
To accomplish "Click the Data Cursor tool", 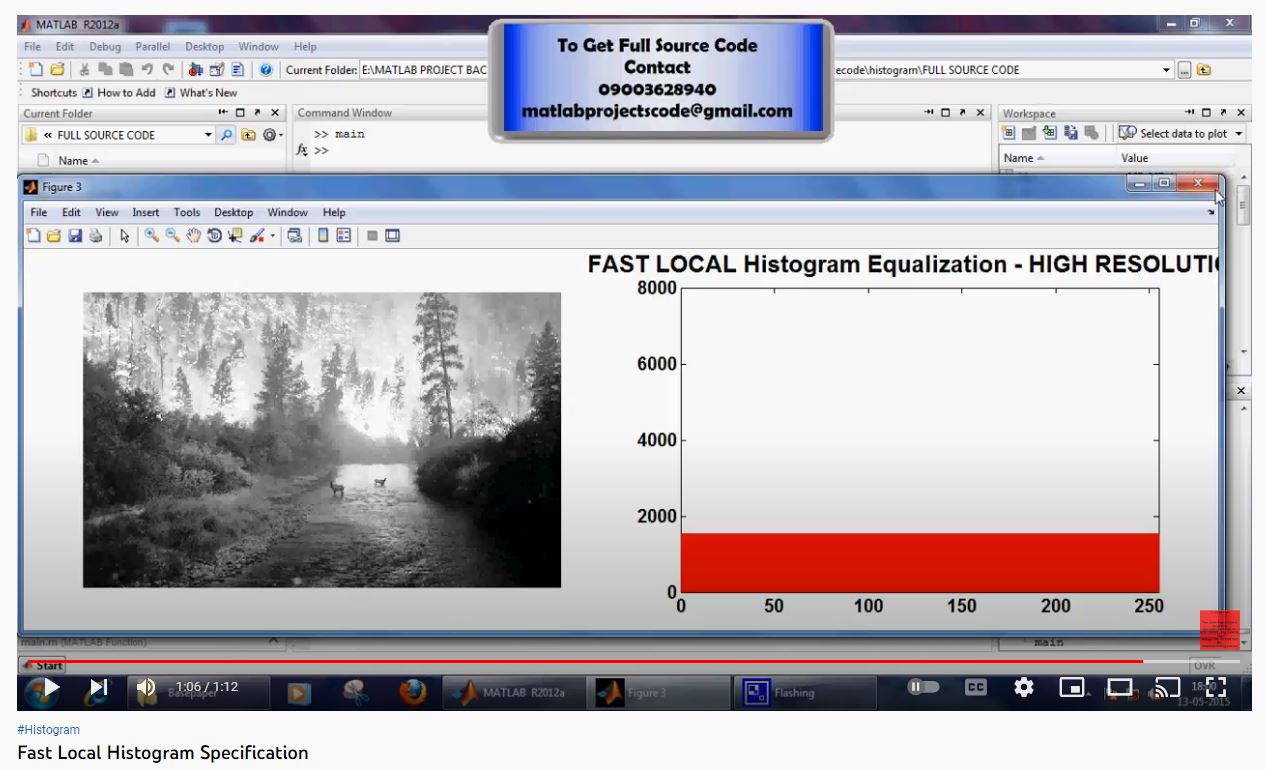I will [235, 236].
